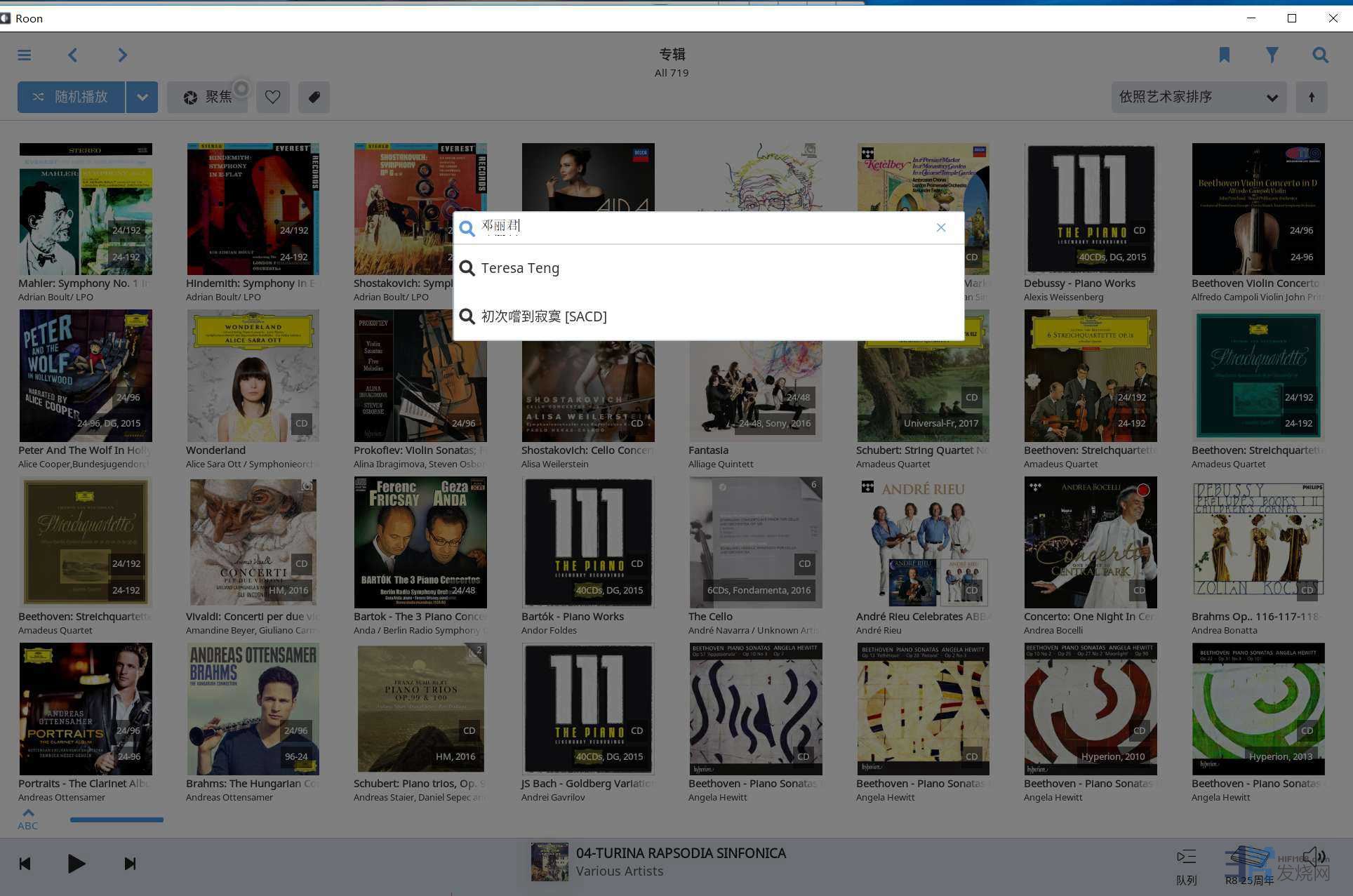Open the hamburger navigation menu
This screenshot has height=896, width=1353.
coord(25,55)
